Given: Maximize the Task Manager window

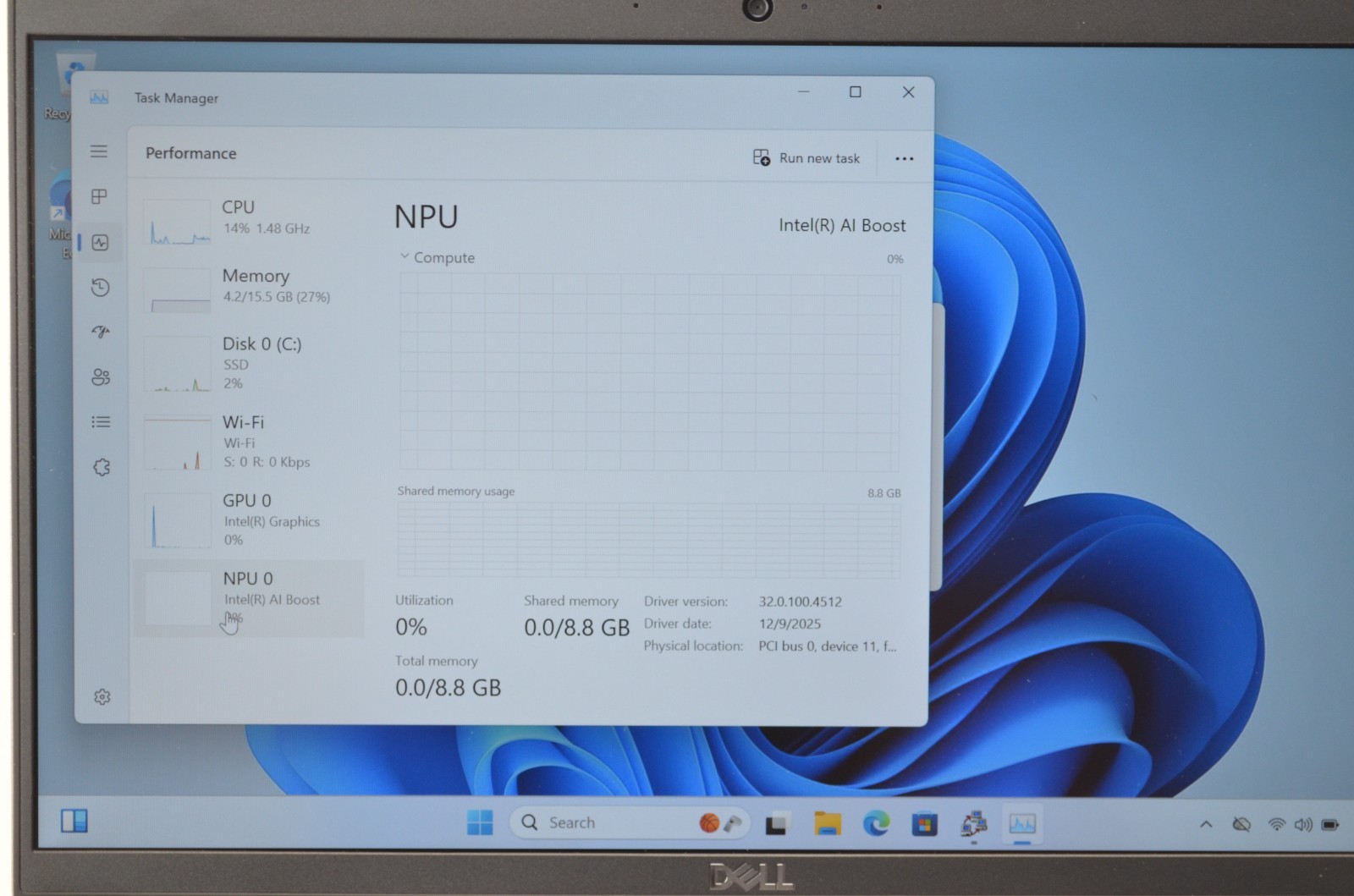Looking at the screenshot, I should tap(856, 91).
